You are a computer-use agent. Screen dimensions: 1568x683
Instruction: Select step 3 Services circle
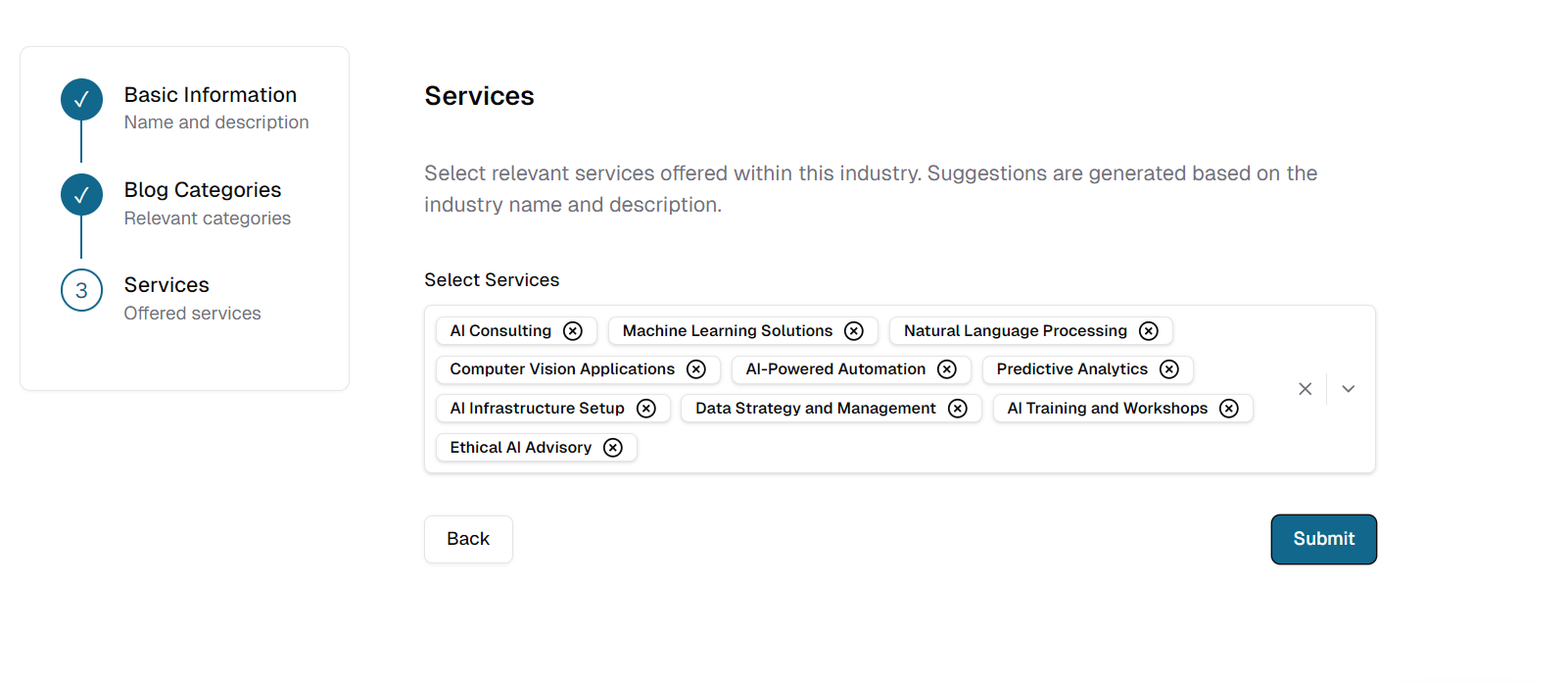(81, 290)
